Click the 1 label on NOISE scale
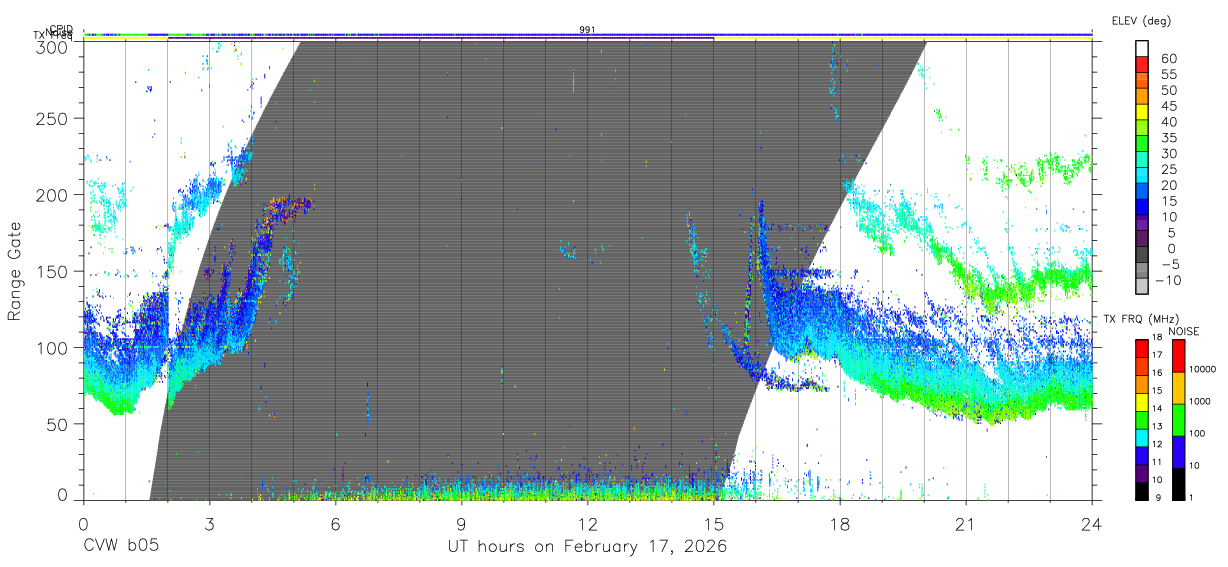The image size is (1228, 567). tap(1190, 497)
